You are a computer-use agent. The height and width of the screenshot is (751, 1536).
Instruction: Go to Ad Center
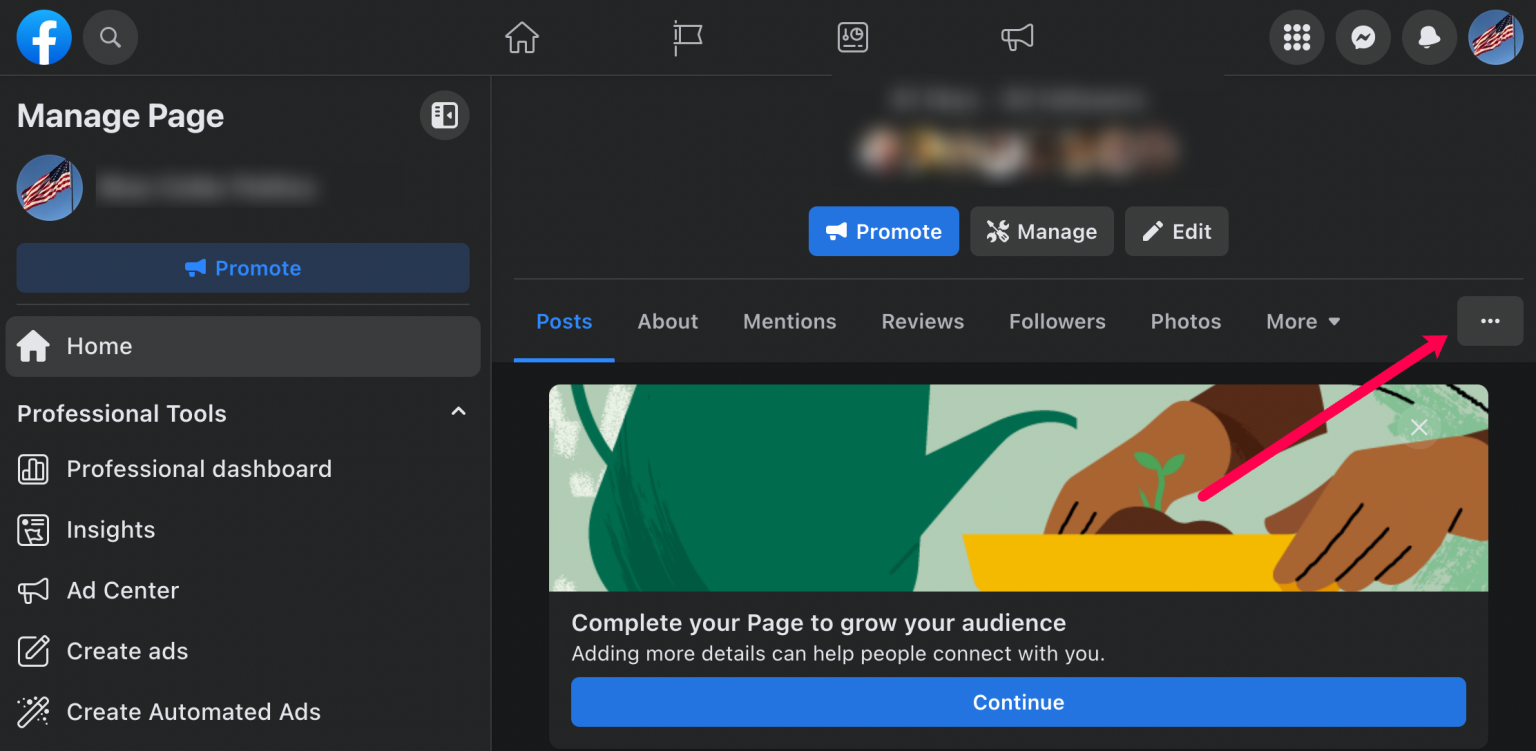coord(122,590)
